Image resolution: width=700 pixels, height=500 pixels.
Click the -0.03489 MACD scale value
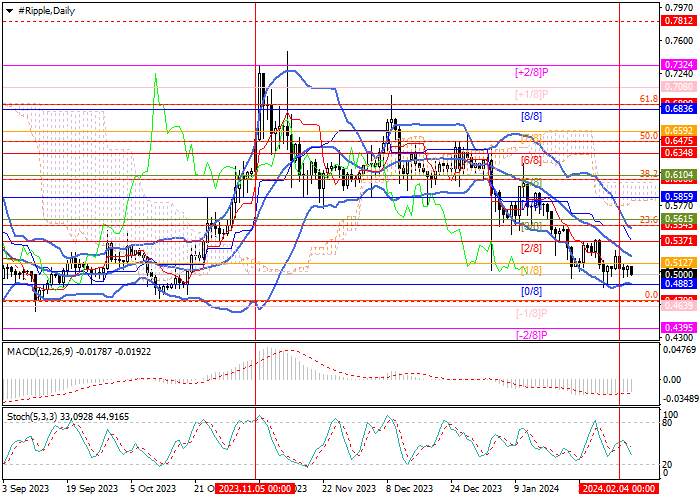click(x=679, y=398)
